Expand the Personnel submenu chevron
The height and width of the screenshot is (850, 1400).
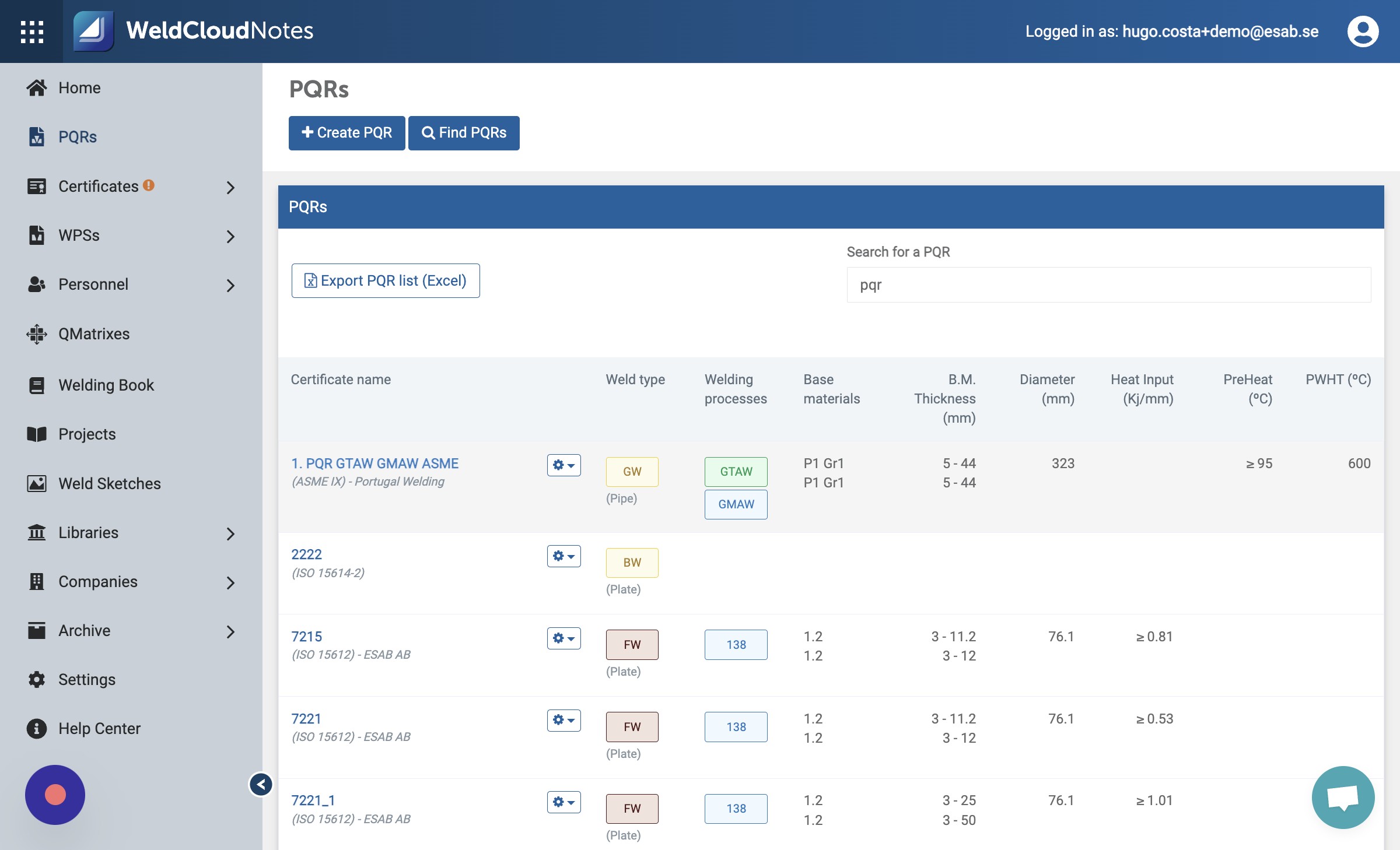pyautogui.click(x=230, y=285)
